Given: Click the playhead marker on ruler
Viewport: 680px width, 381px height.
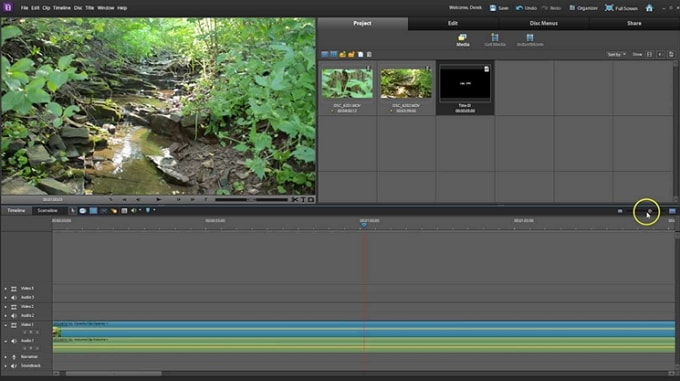Looking at the screenshot, I should coord(364,225).
